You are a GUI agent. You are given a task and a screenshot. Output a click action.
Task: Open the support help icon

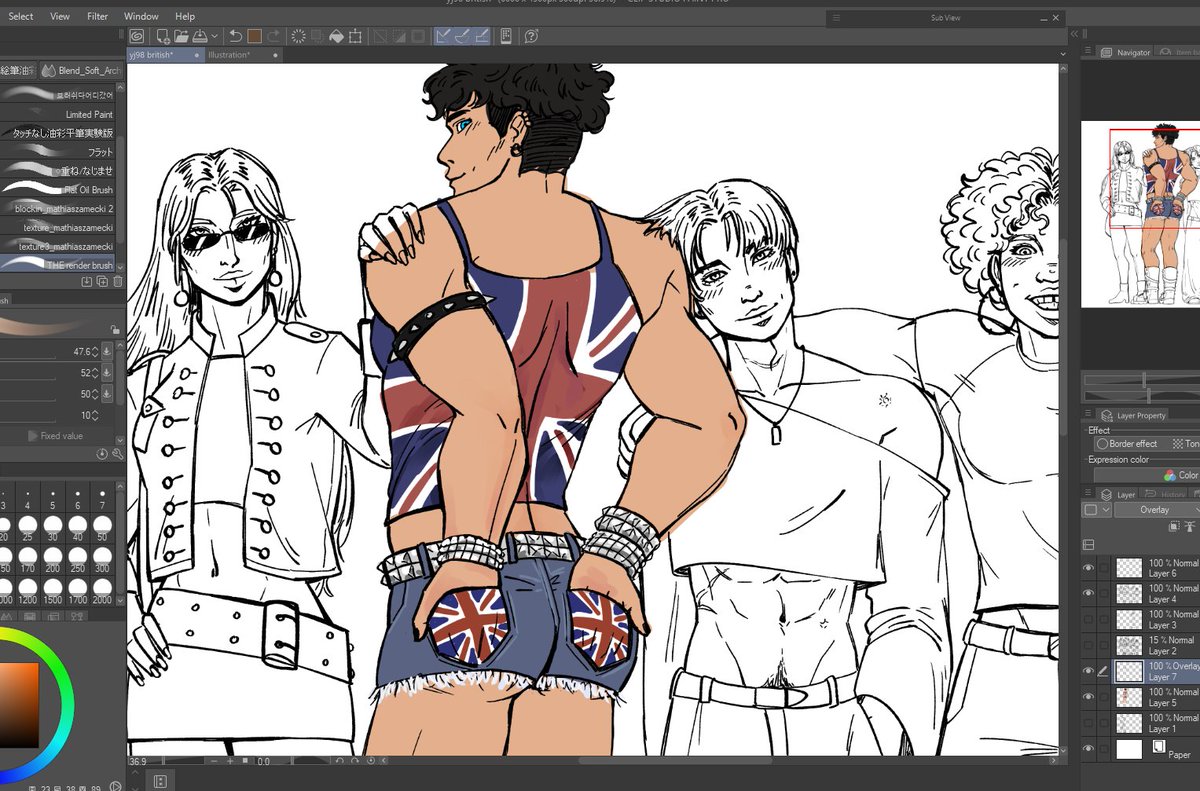coord(531,36)
